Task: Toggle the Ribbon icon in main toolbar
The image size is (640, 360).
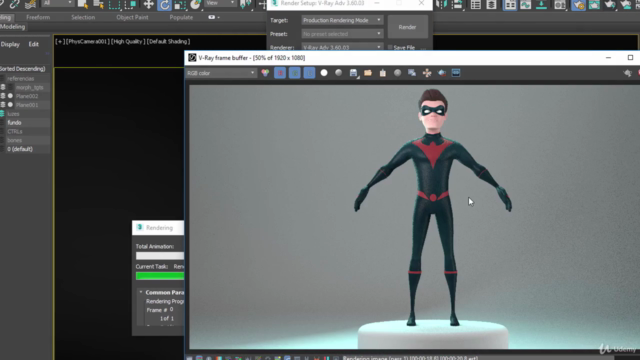Action: point(510,4)
